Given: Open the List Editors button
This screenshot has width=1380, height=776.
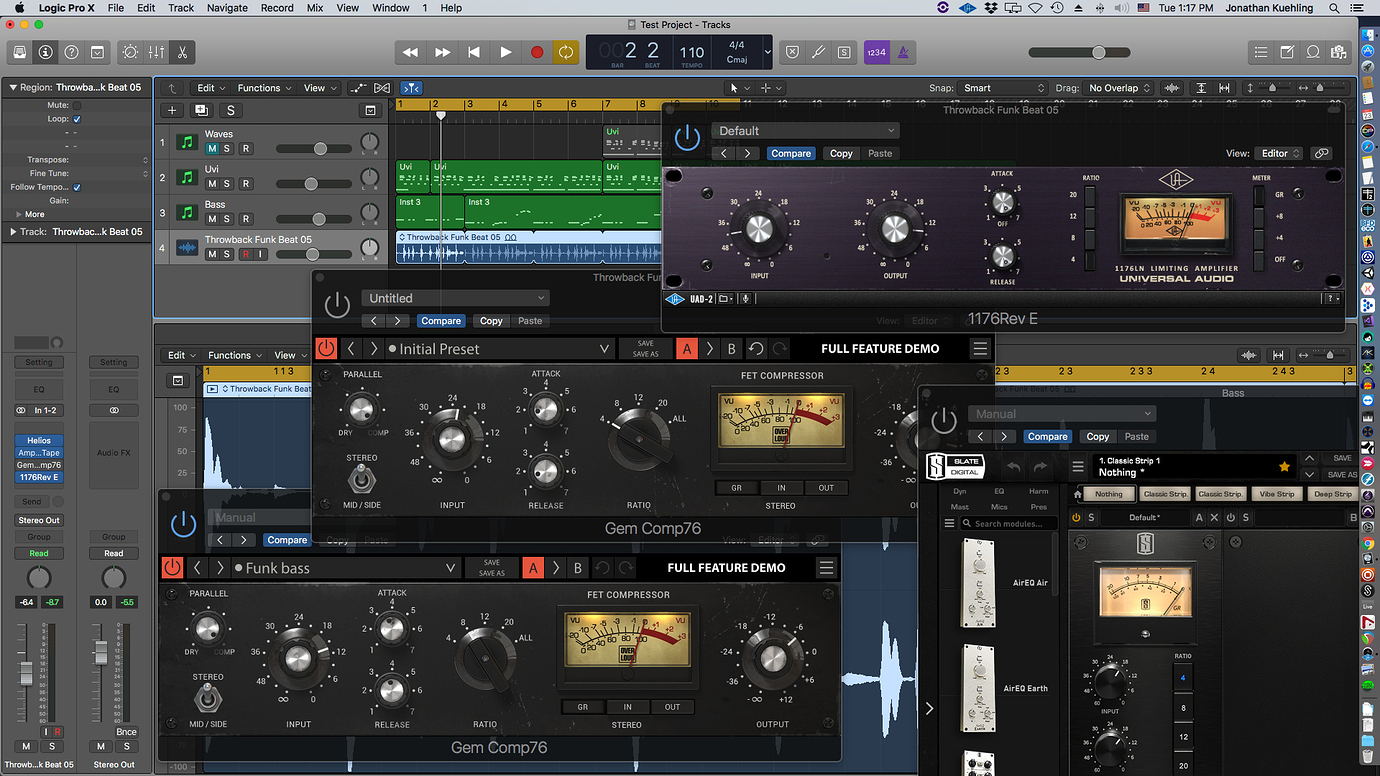Looking at the screenshot, I should point(1263,52).
